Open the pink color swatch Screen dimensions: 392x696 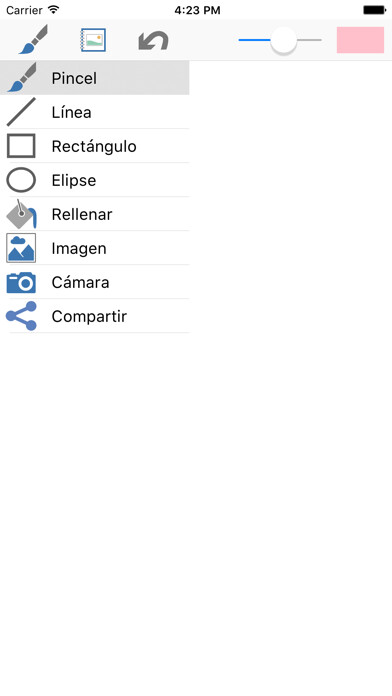click(360, 40)
